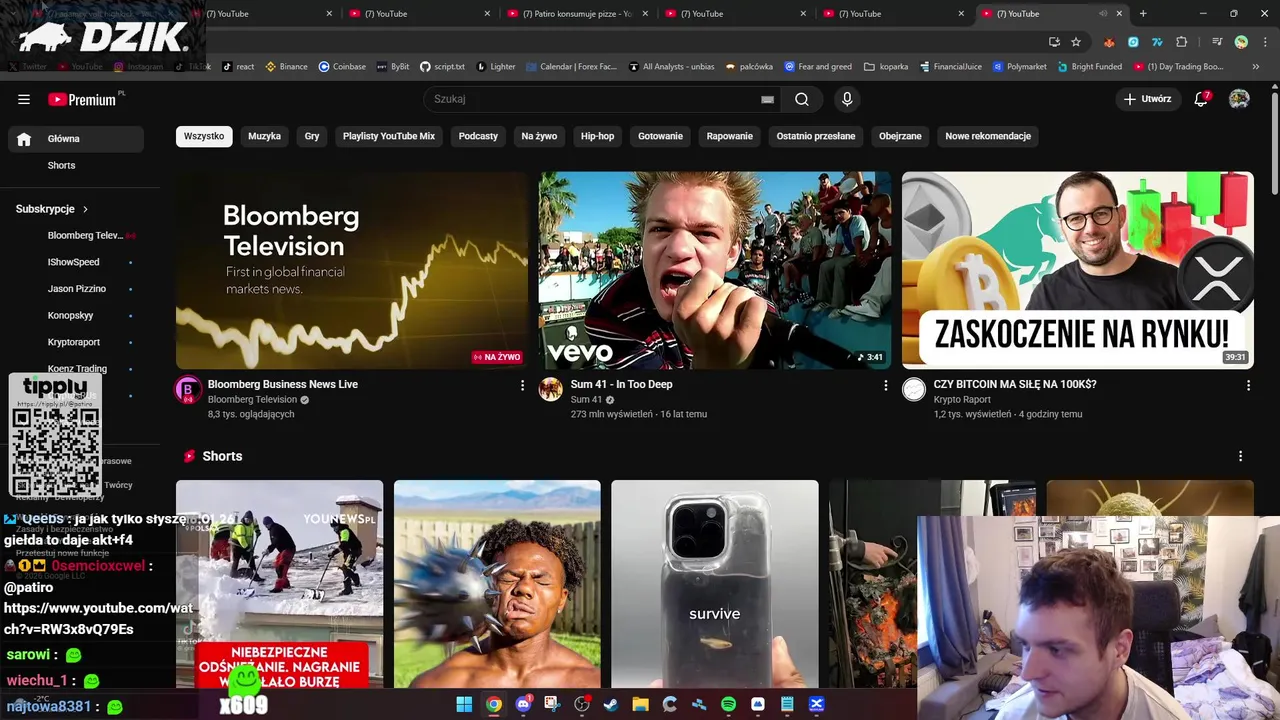The width and height of the screenshot is (1280, 720).
Task: Expand the Subskrypcje section arrow
Action: [85, 209]
